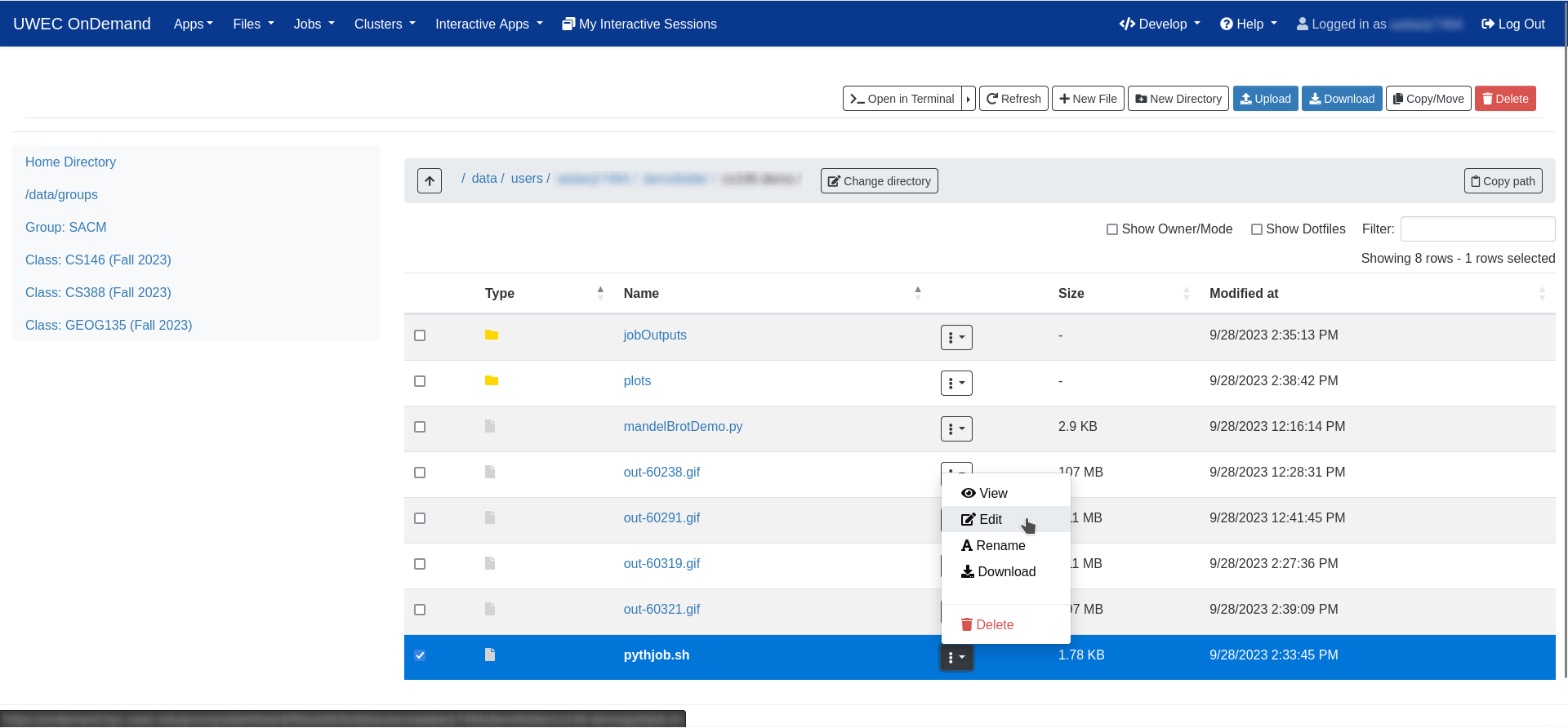Sort the table by Name column

click(641, 294)
